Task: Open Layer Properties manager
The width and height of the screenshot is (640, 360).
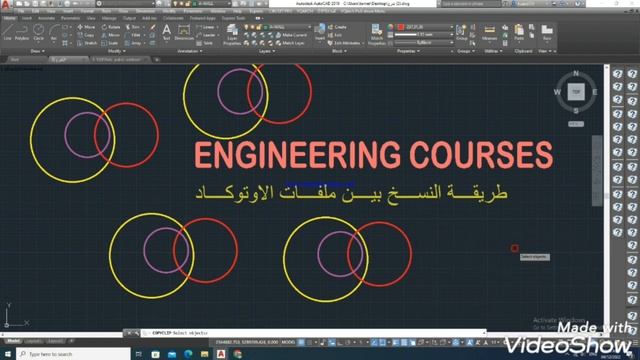Action: point(232,34)
